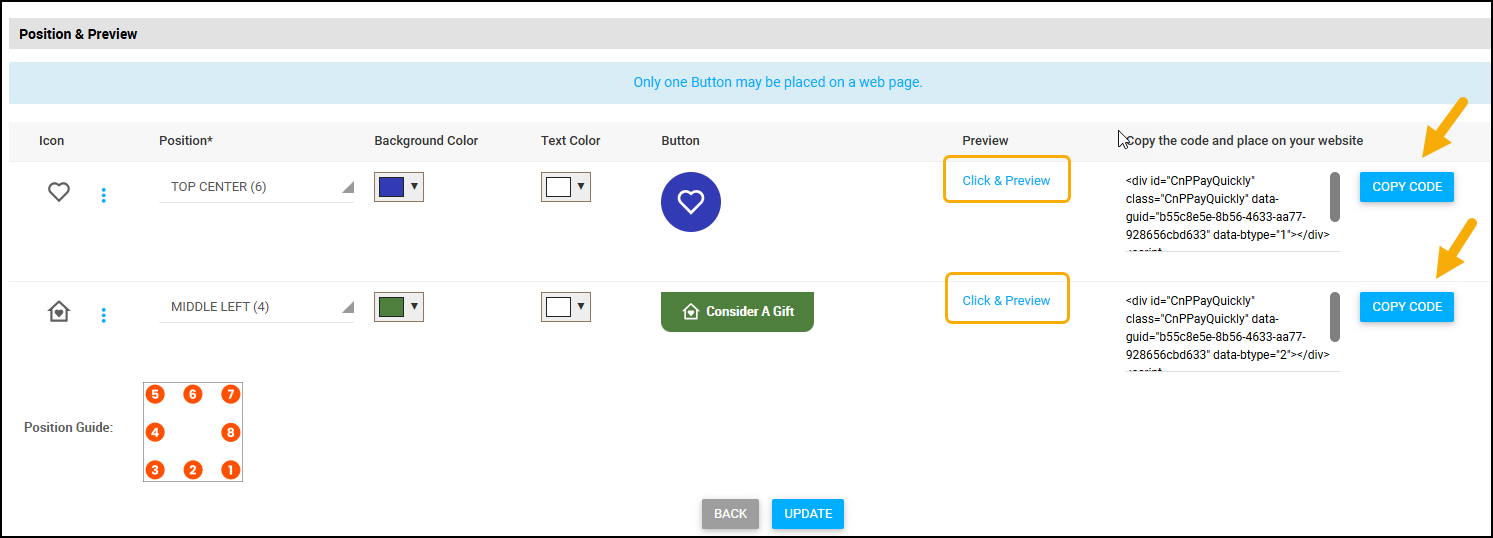The width and height of the screenshot is (1493, 538).
Task: Click the Position Guide: label
Action: point(68,428)
